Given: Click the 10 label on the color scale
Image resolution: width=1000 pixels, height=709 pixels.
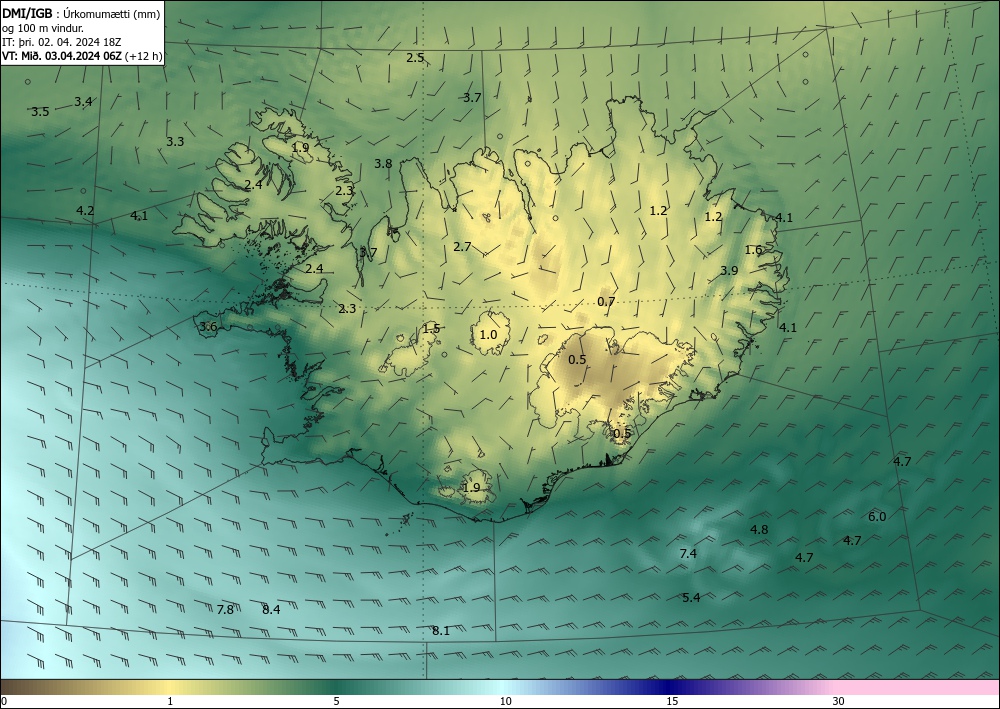Looking at the screenshot, I should click(x=505, y=702).
